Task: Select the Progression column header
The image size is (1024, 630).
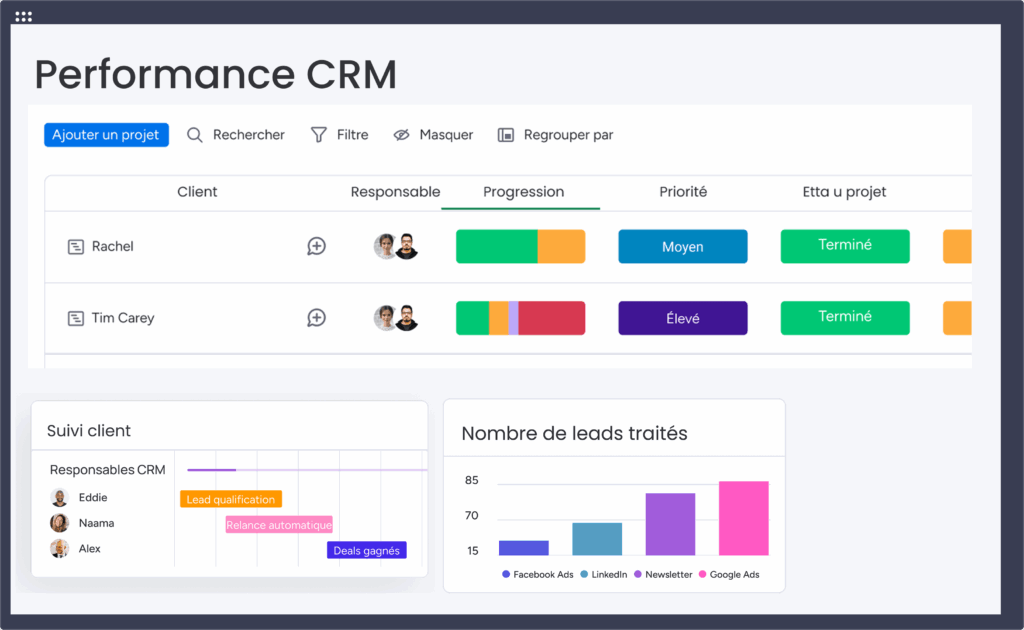Action: [523, 192]
